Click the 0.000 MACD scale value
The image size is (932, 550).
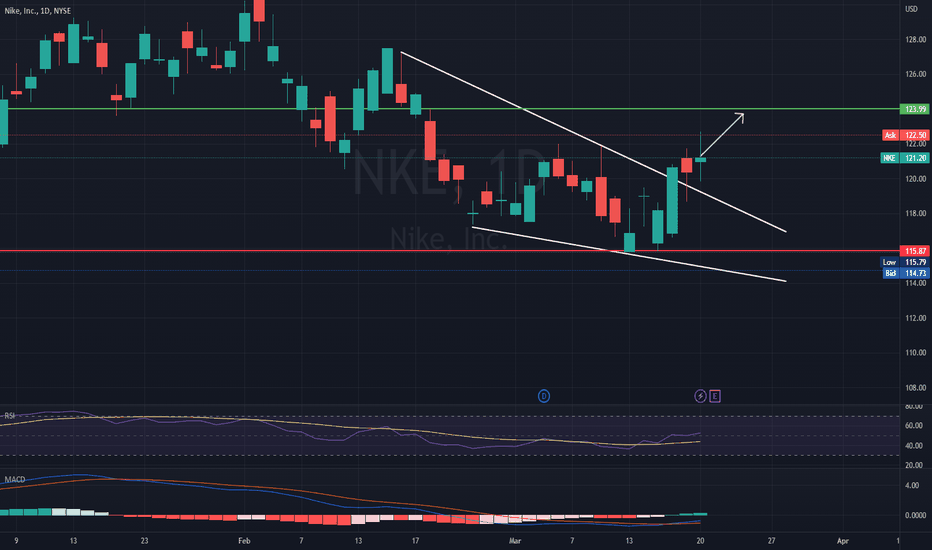[x=915, y=515]
